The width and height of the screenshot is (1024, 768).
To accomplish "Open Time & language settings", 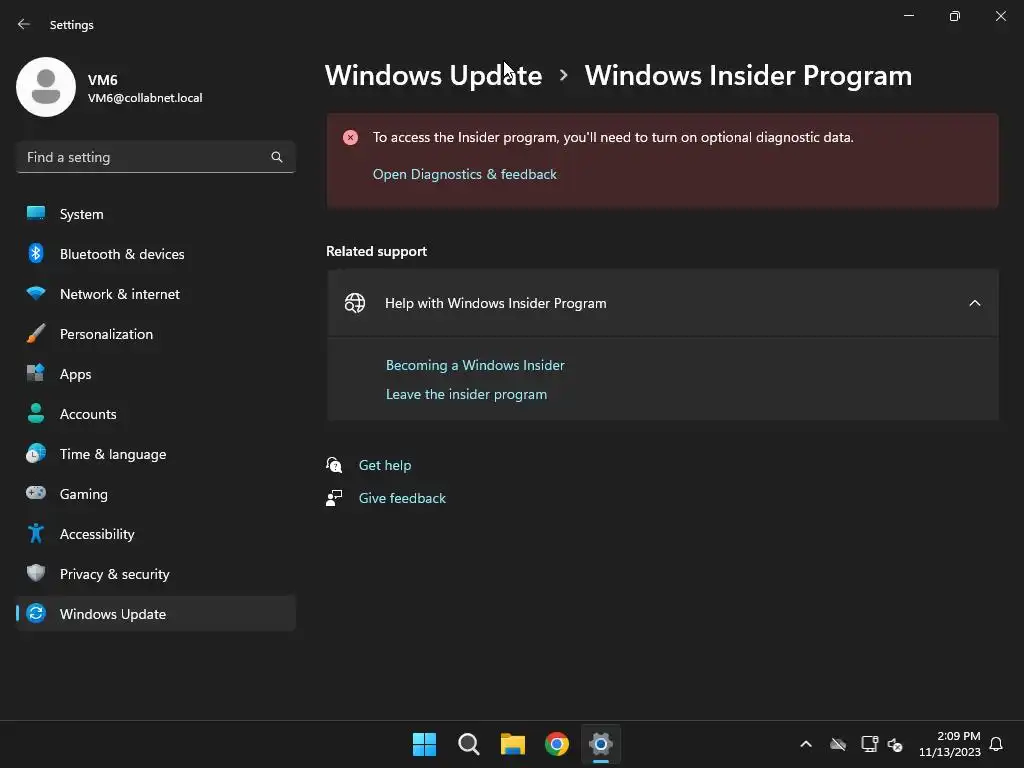I will 155,454.
